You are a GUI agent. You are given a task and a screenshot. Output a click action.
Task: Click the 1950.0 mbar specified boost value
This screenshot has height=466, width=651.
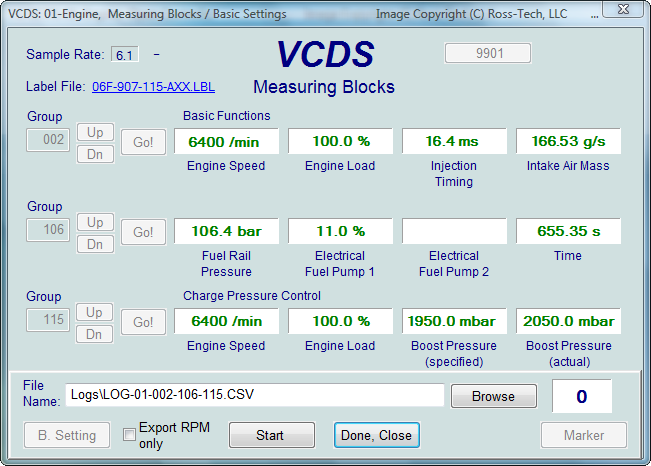[x=454, y=321]
